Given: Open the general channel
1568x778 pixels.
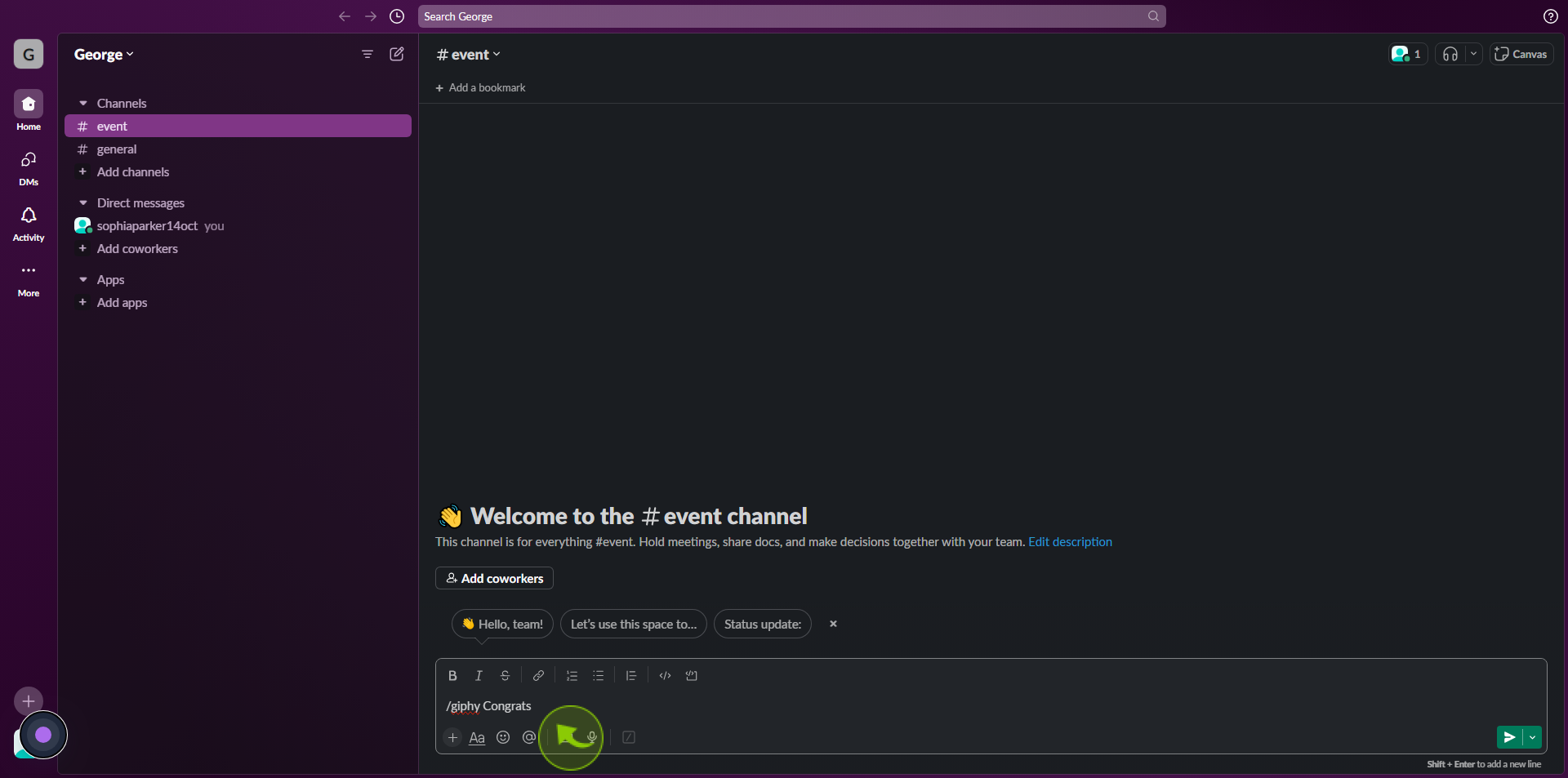Looking at the screenshot, I should point(238,149).
